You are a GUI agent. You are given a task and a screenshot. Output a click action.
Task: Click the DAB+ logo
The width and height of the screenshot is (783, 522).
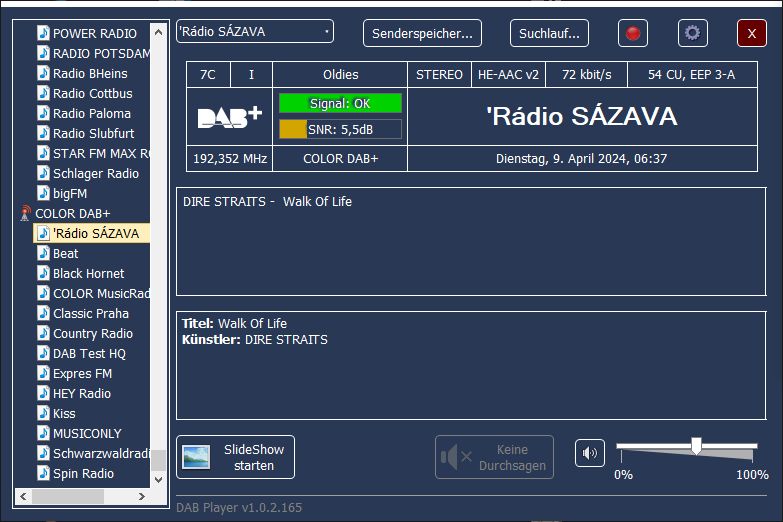pyautogui.click(x=229, y=116)
